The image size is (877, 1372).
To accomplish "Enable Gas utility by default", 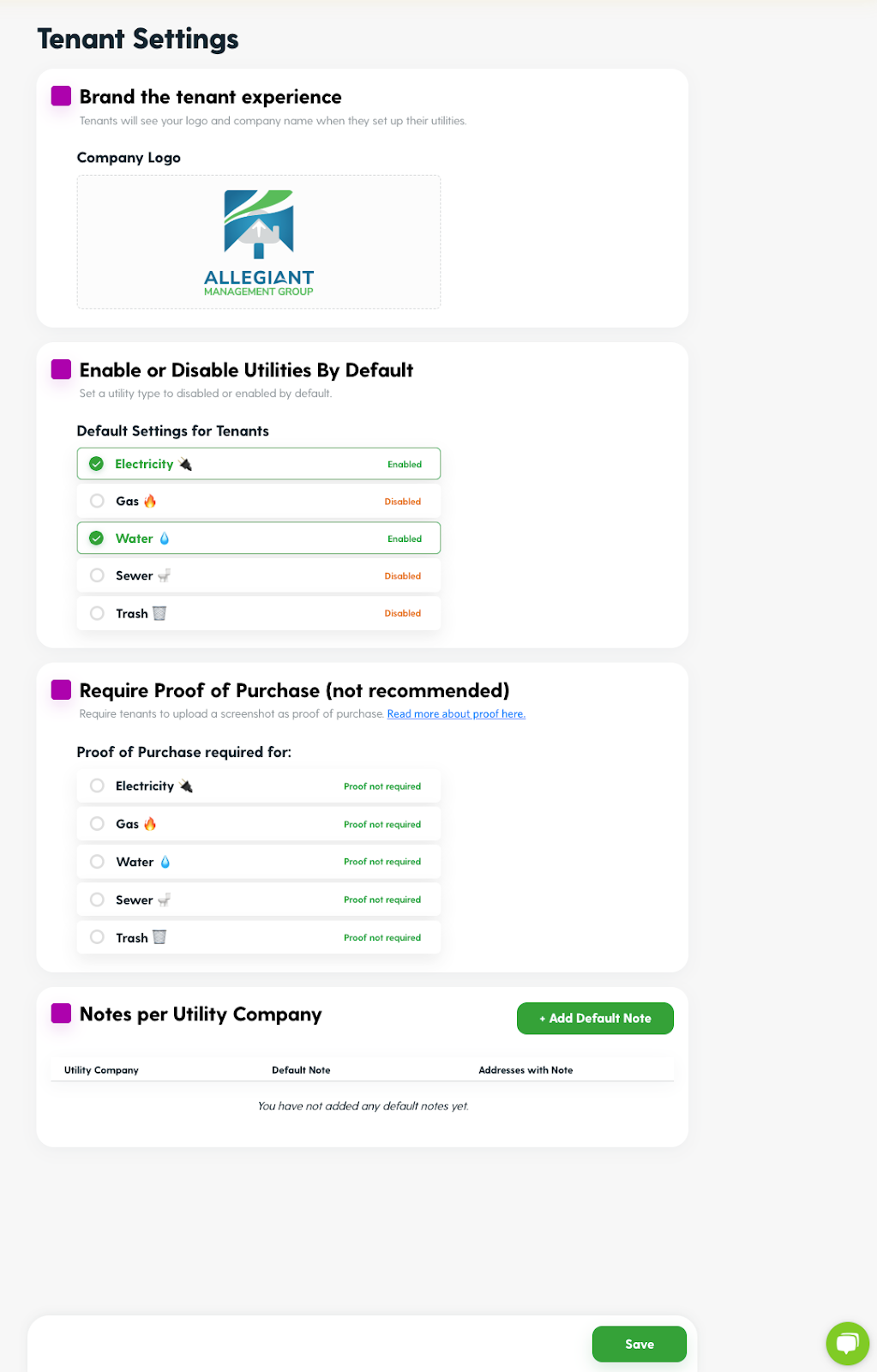I will pos(259,501).
